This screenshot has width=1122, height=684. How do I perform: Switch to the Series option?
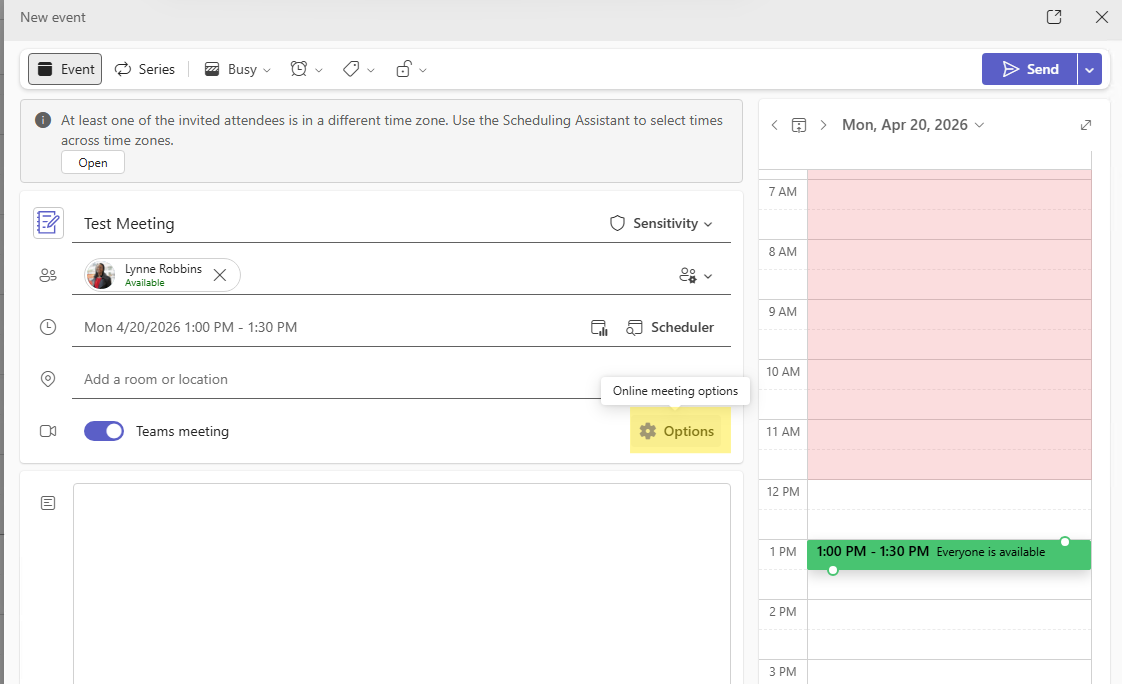145,69
